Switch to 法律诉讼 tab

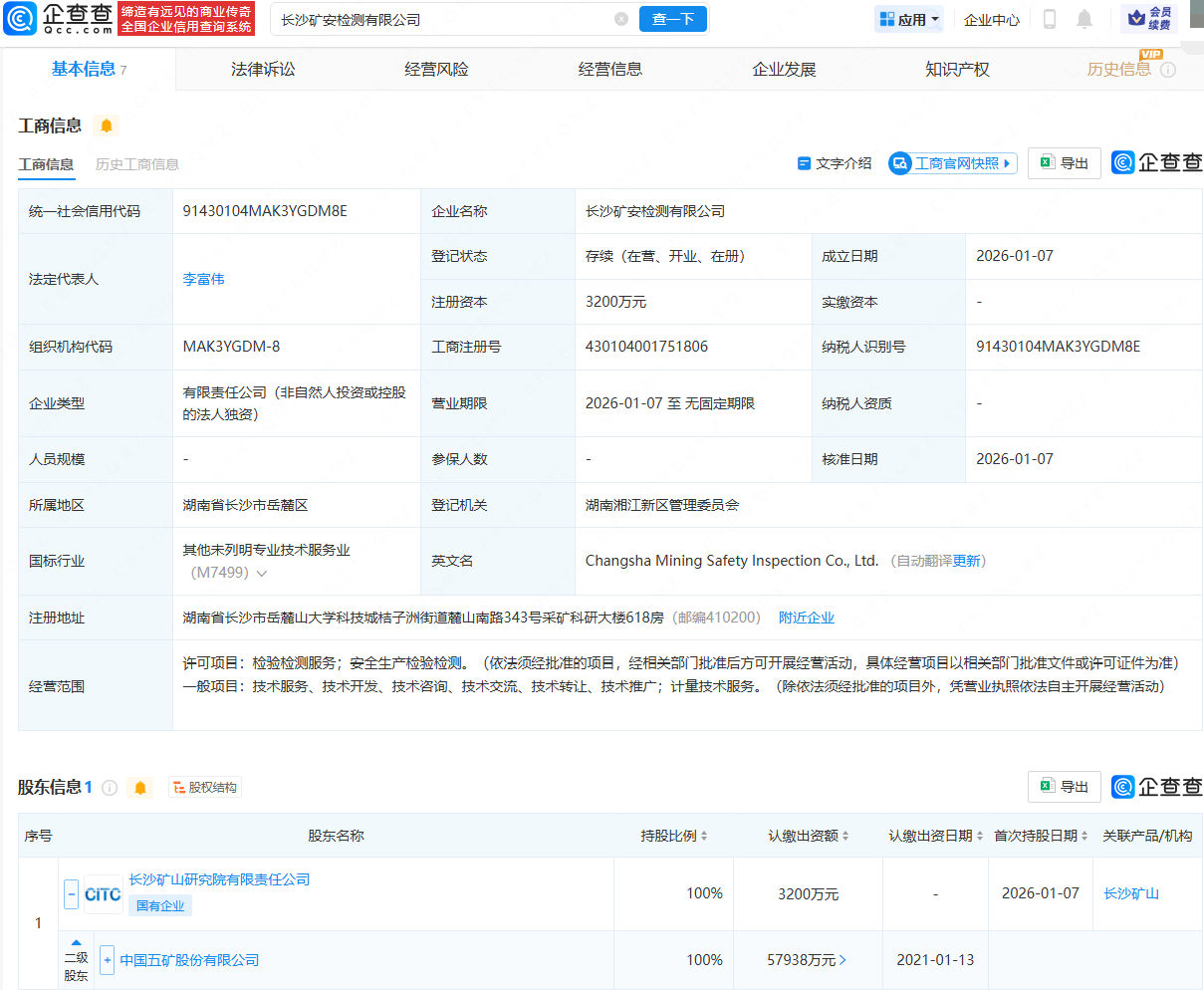point(263,69)
